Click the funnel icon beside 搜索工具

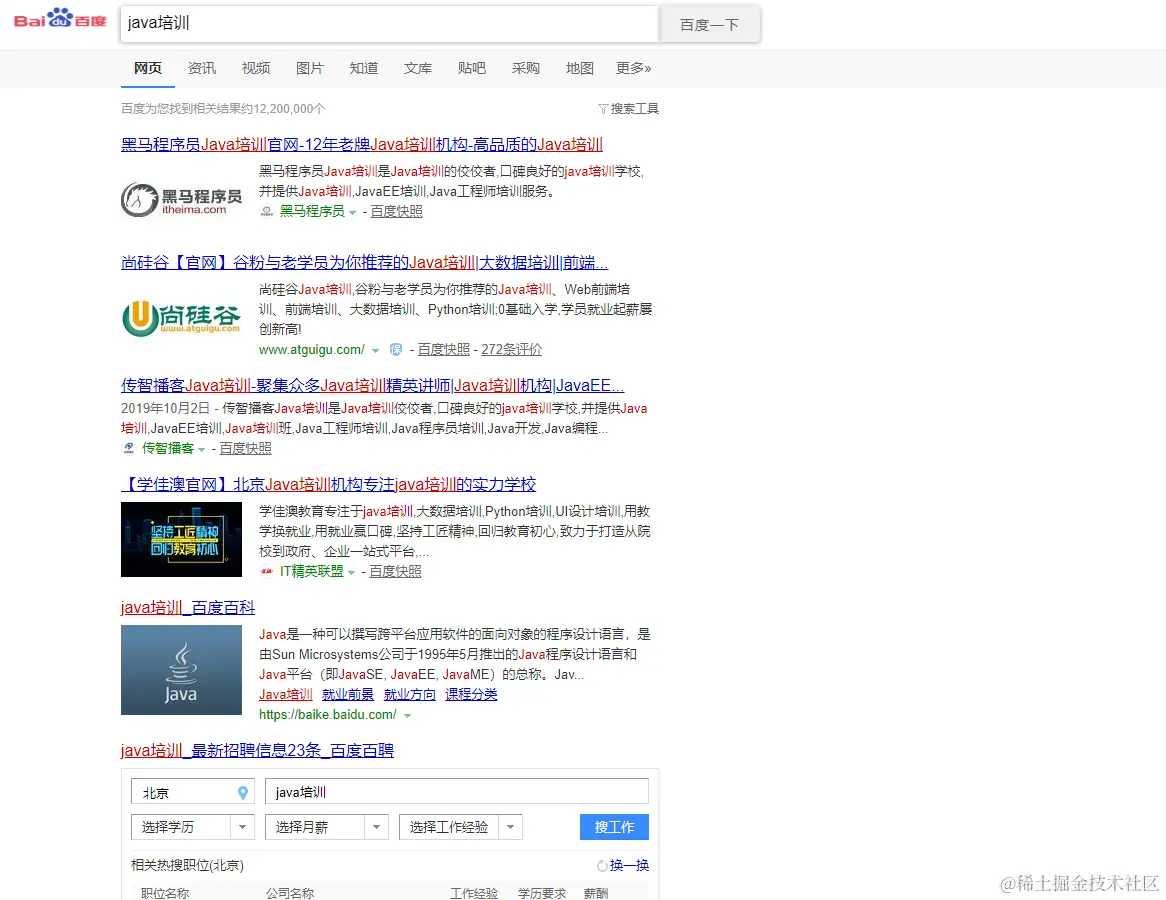coord(603,109)
